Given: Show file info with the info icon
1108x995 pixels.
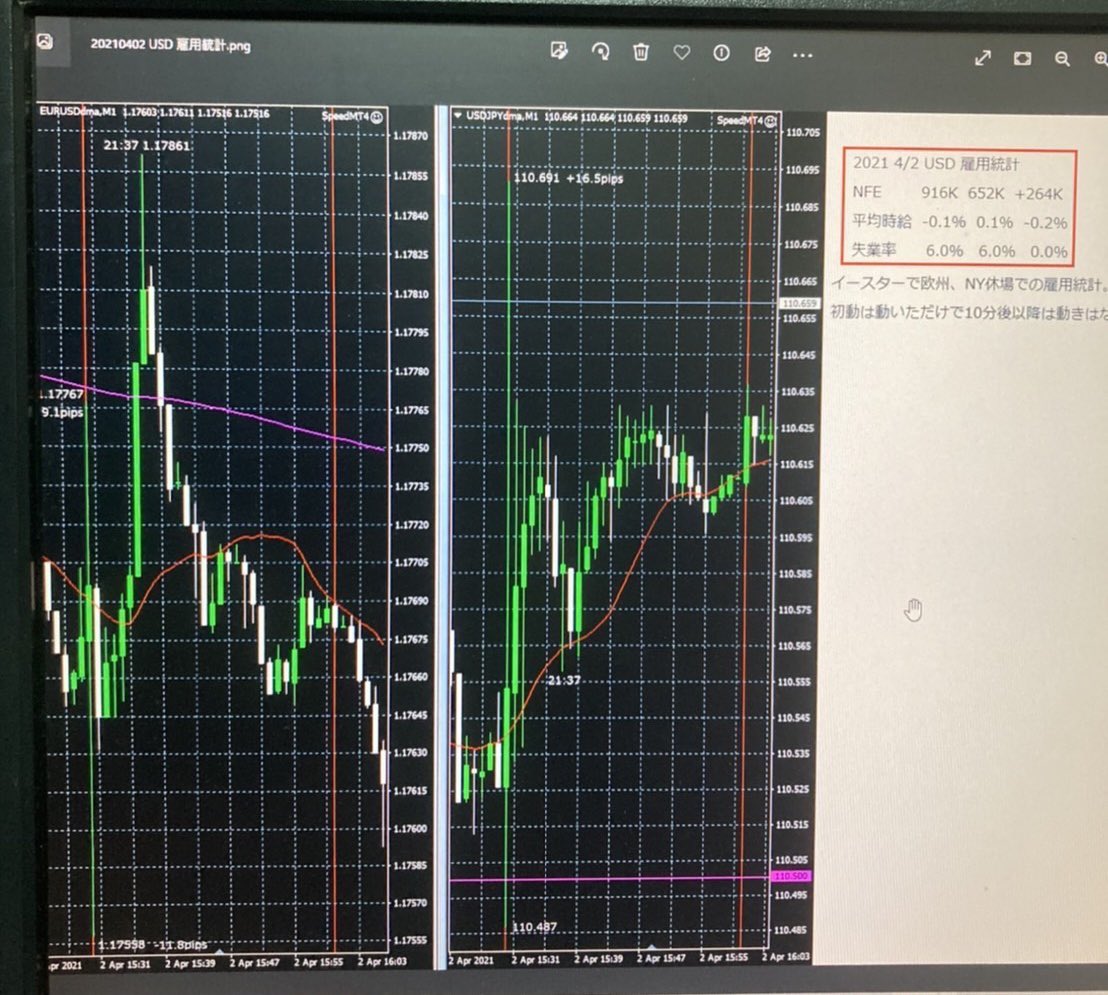Looking at the screenshot, I should (x=721, y=53).
